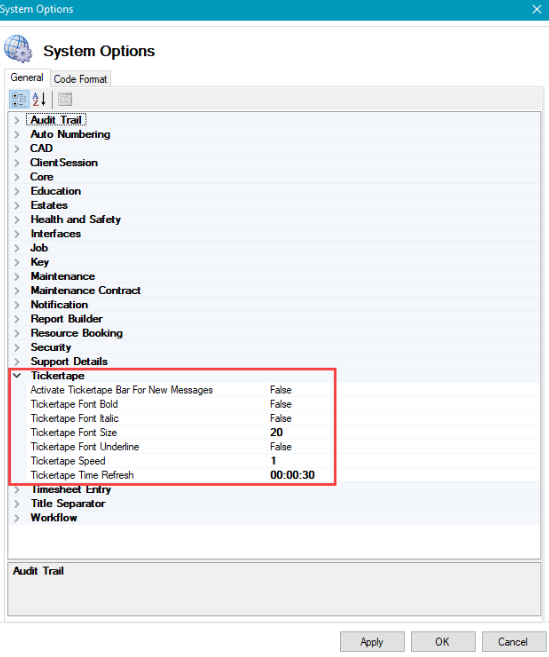
Task: Select the General tab
Action: [27, 78]
